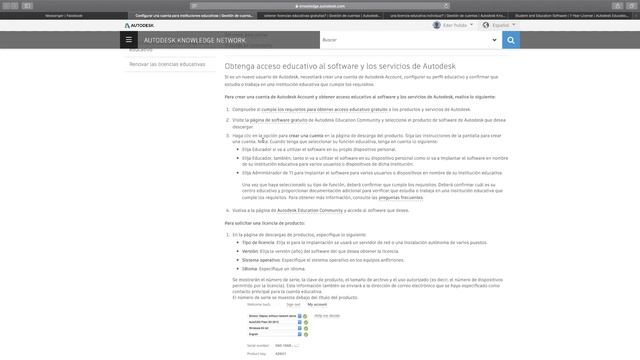Screen dimensions: 640x360
Task: Open the preguntas frecuentes link
Action: 401,198
